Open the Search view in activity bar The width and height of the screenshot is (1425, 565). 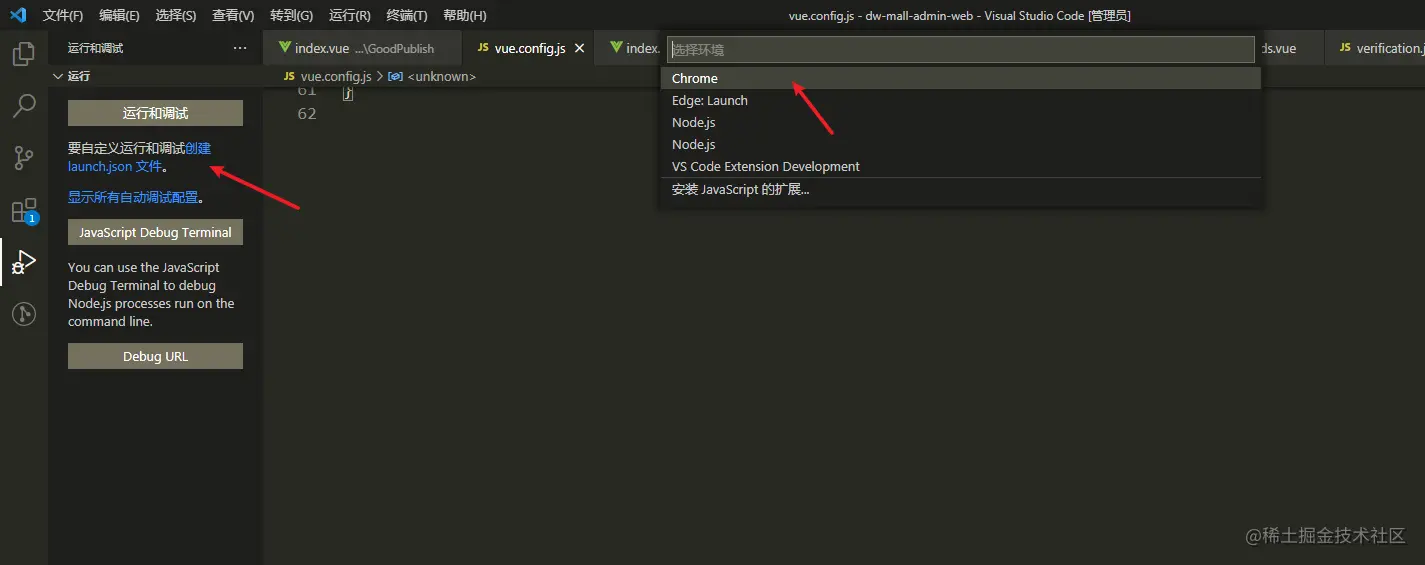(24, 105)
